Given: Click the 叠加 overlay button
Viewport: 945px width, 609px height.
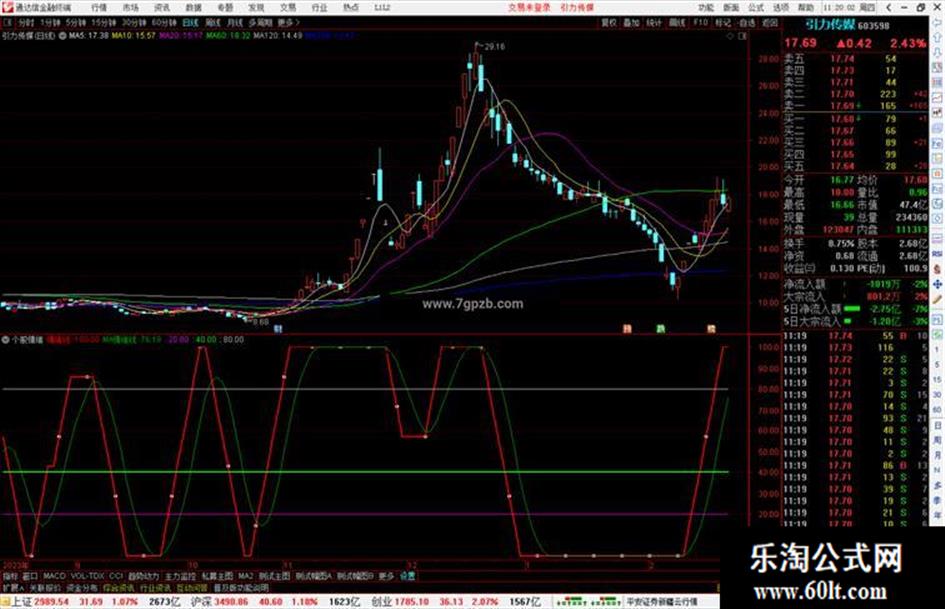Looking at the screenshot, I should (631, 22).
